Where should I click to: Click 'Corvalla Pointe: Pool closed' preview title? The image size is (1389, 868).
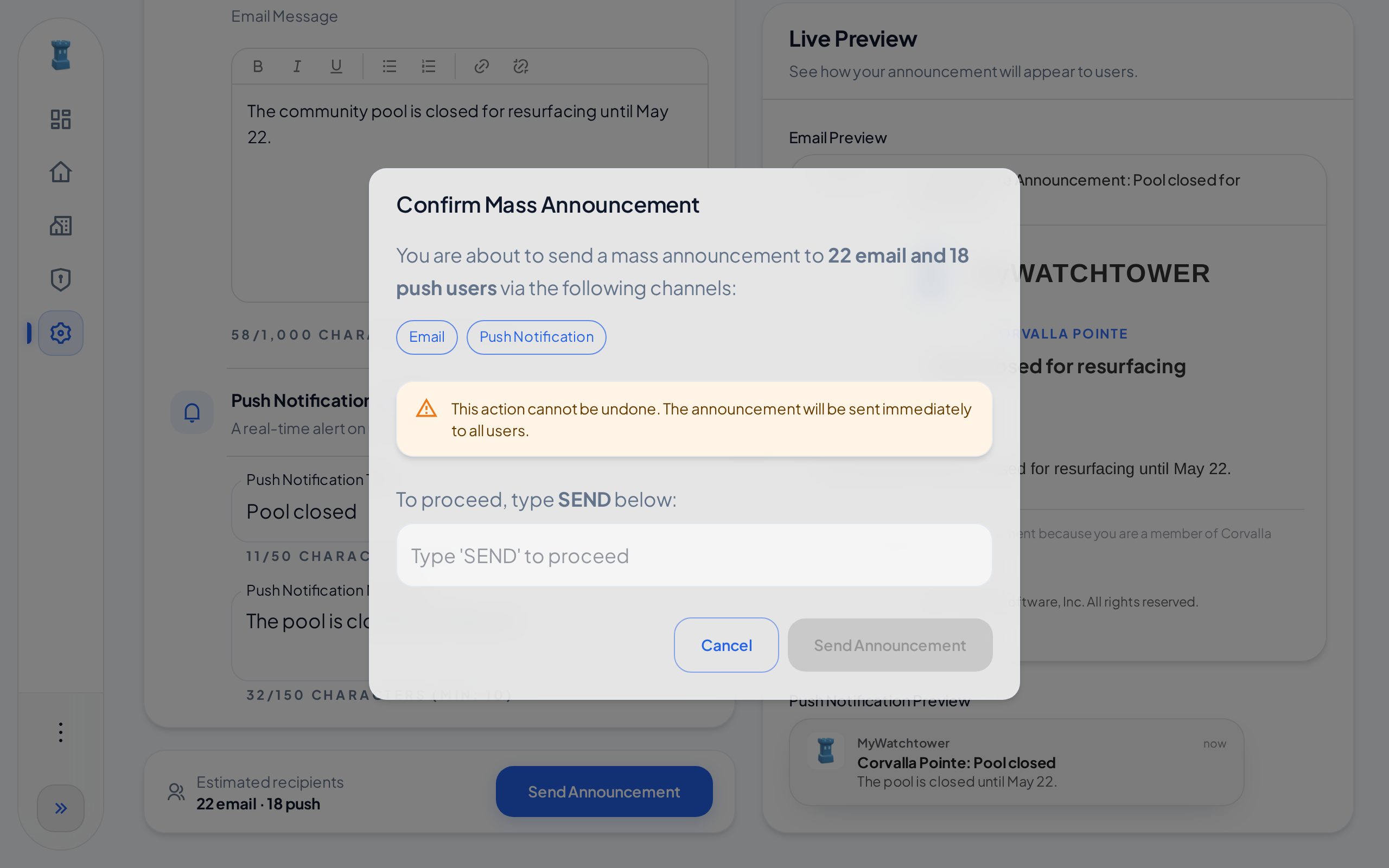coord(956,762)
